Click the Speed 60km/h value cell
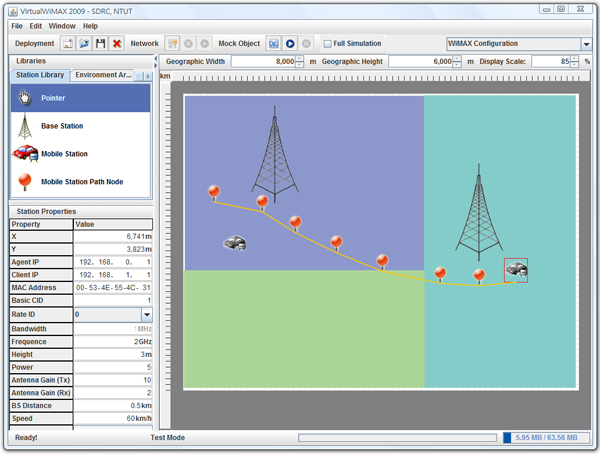The image size is (600, 454). pos(113,419)
